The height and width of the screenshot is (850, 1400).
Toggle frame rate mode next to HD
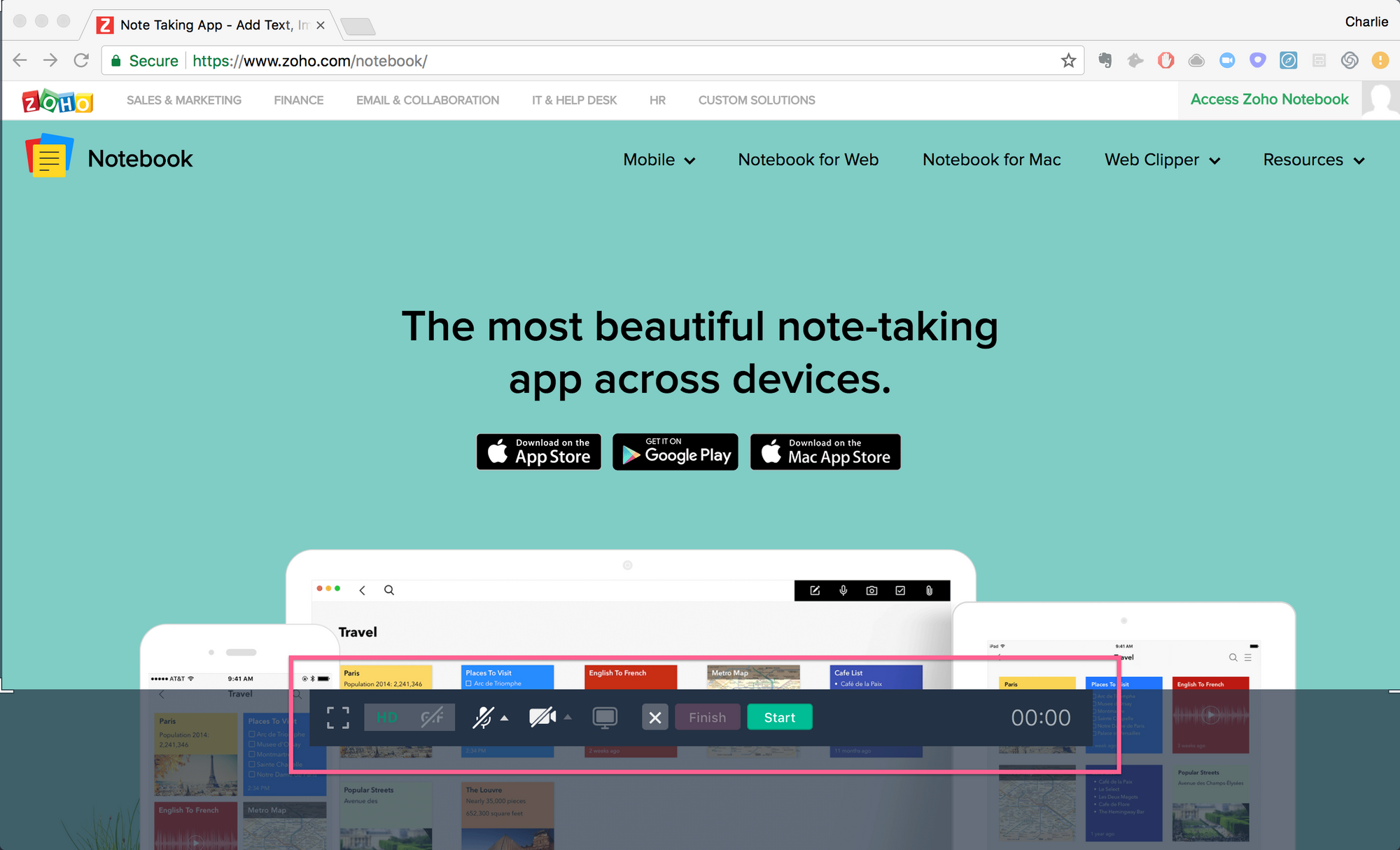pyautogui.click(x=434, y=717)
